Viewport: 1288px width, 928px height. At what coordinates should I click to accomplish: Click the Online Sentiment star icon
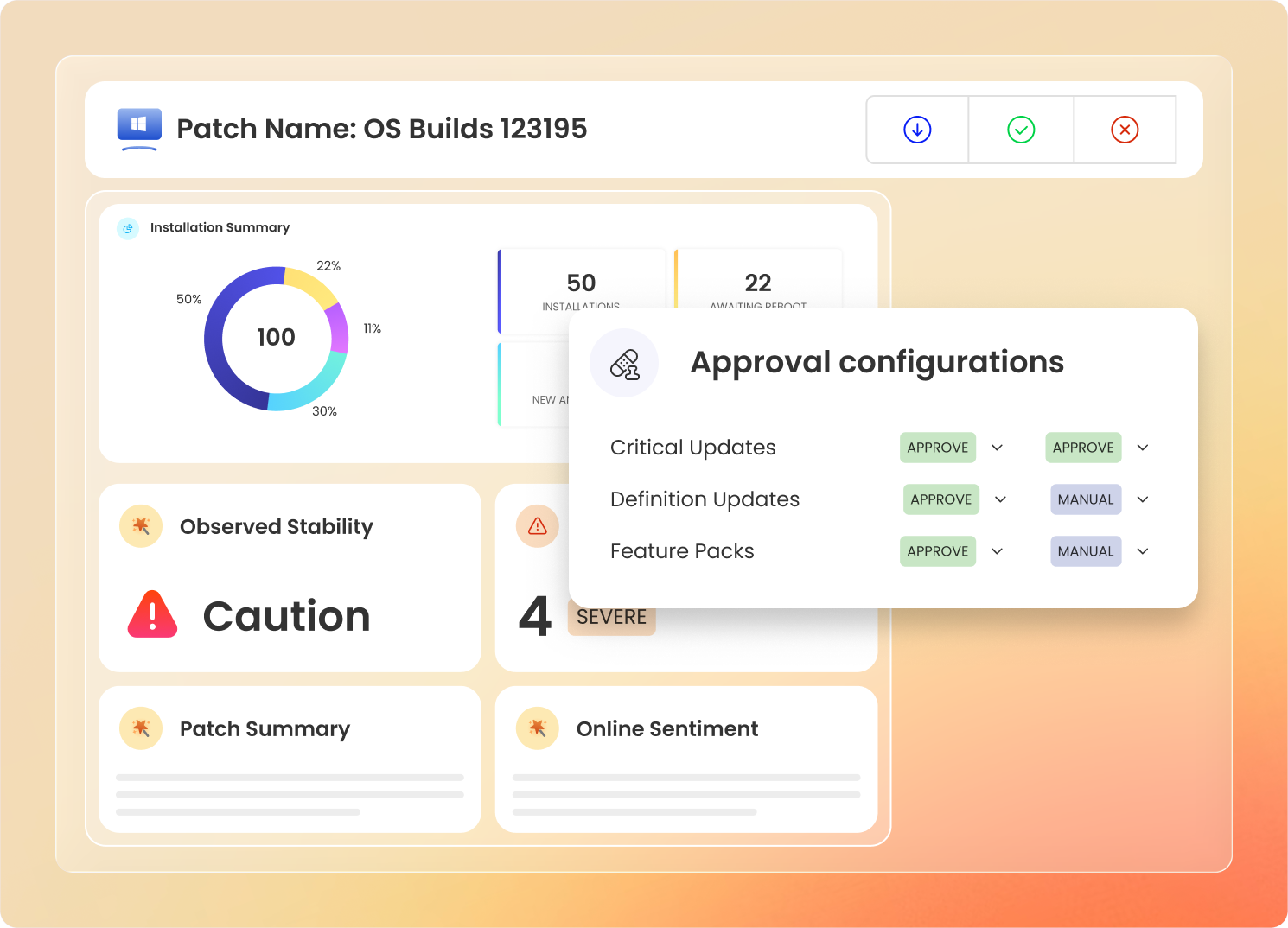tap(538, 728)
